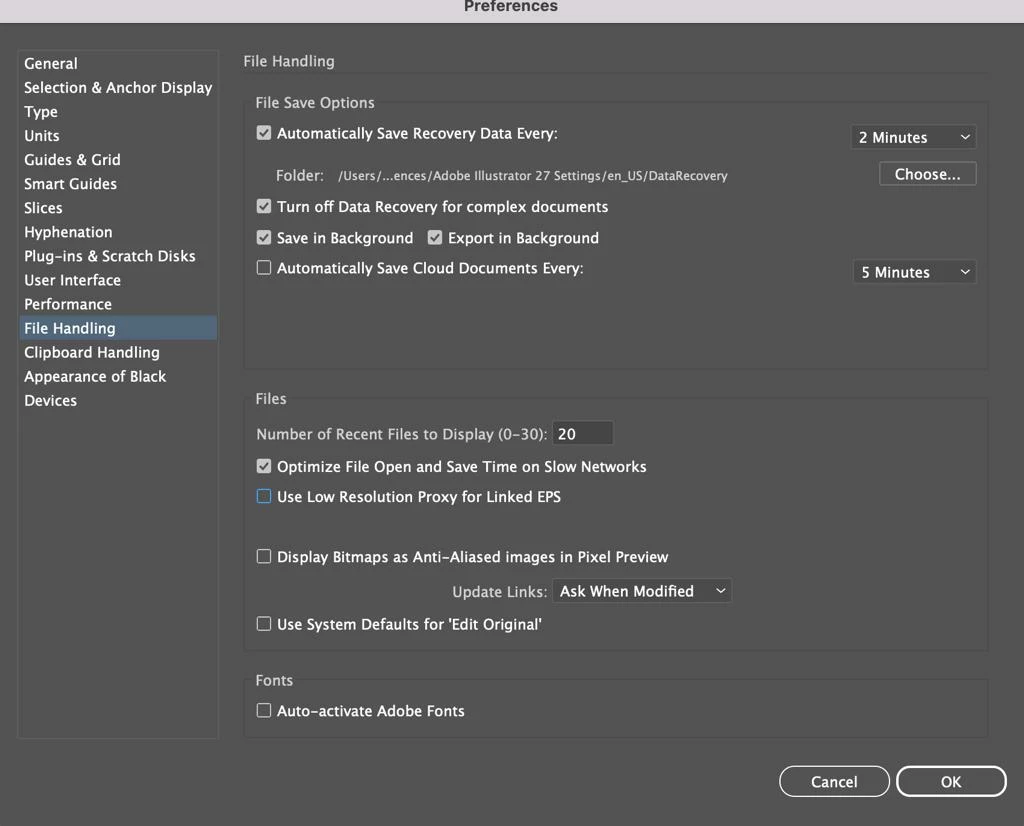Image resolution: width=1024 pixels, height=826 pixels.
Task: Disable Turn off Data Recovery for complex documents
Action: (x=264, y=206)
